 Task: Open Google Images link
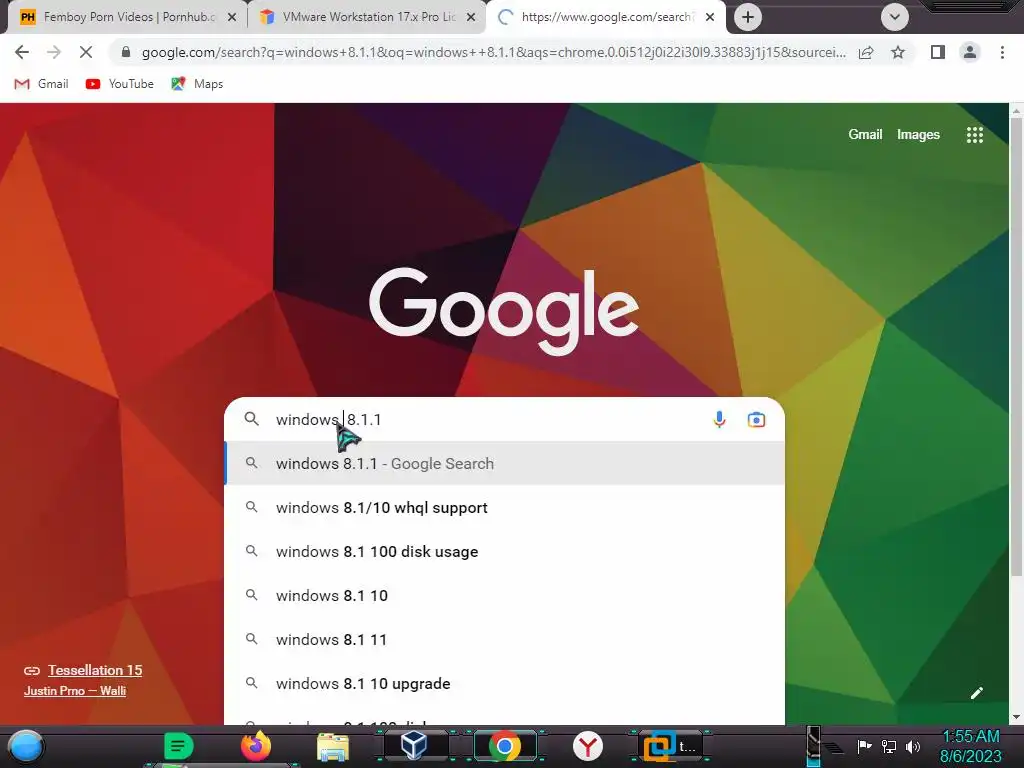(x=918, y=135)
